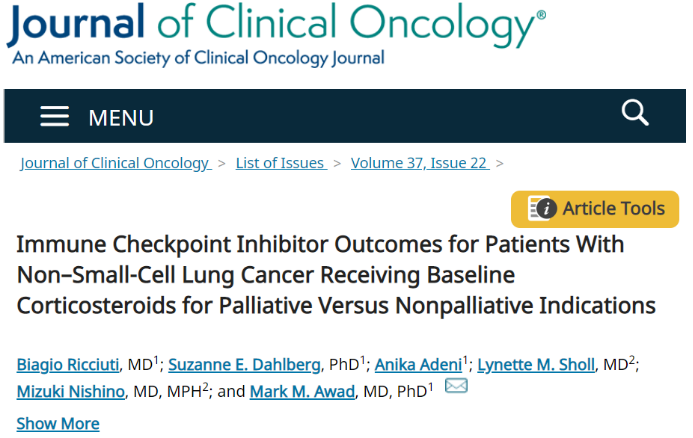Click the article title heading
Viewport: 693px width, 438px height.
click(336, 275)
